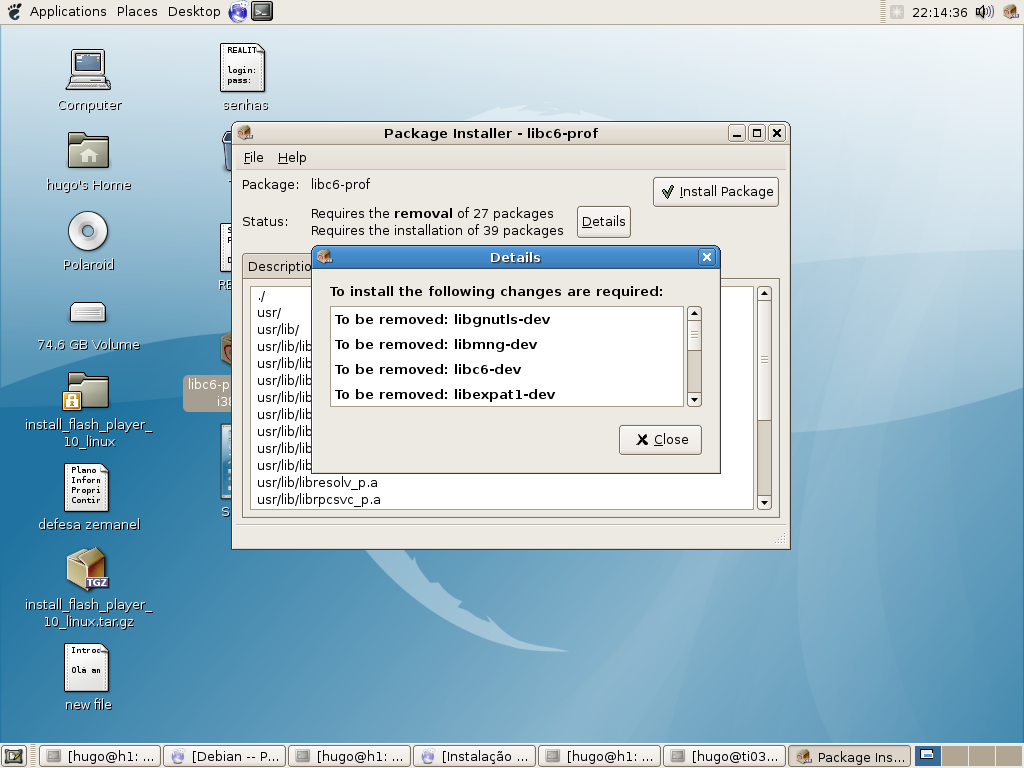Launch the web browser globe icon in panel

238,11
